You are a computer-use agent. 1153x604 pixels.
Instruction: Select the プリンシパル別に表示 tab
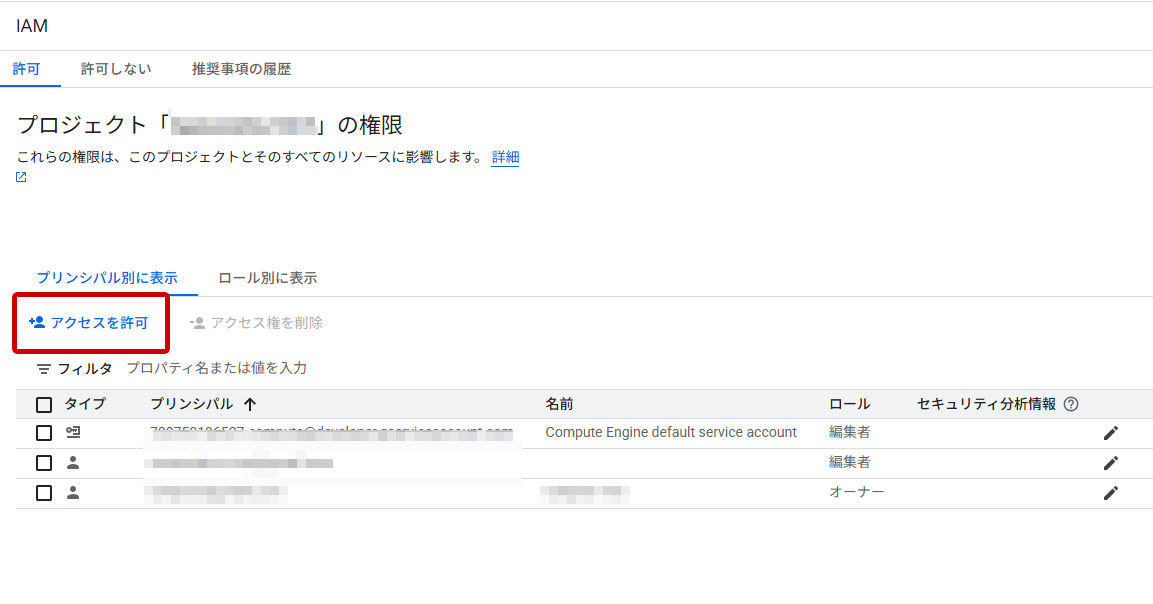pos(107,278)
